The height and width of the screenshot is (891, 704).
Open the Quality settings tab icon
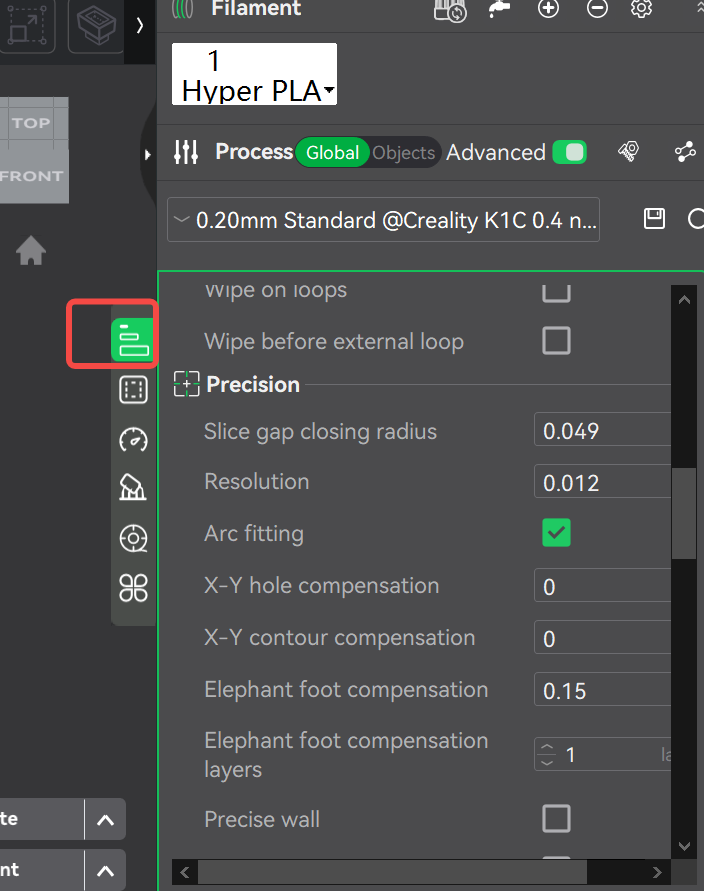pos(132,341)
